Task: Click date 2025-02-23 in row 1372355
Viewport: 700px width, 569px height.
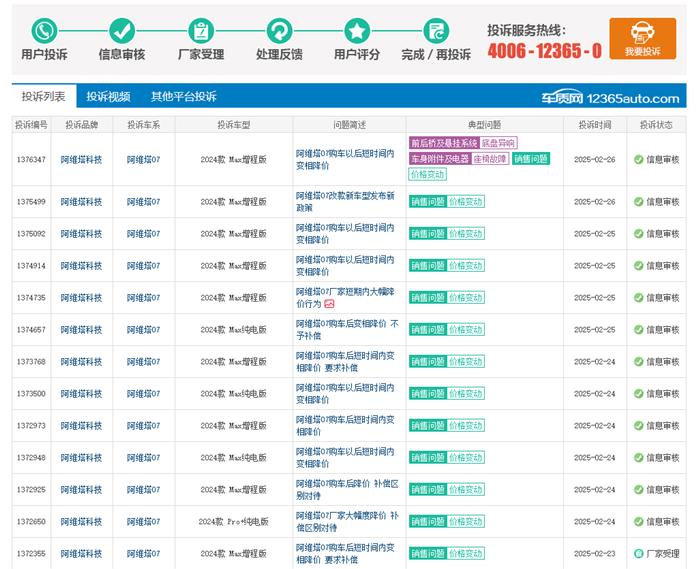Action: [595, 553]
